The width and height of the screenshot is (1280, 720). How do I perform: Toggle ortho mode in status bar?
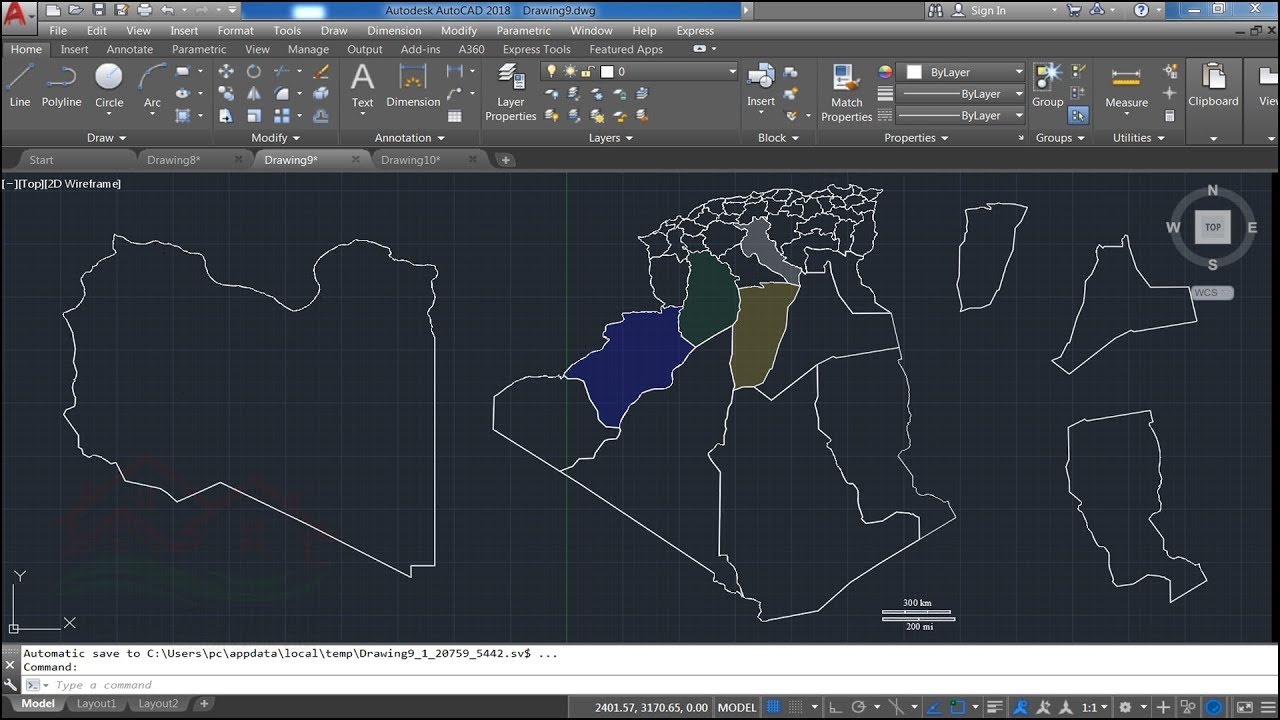[835, 707]
